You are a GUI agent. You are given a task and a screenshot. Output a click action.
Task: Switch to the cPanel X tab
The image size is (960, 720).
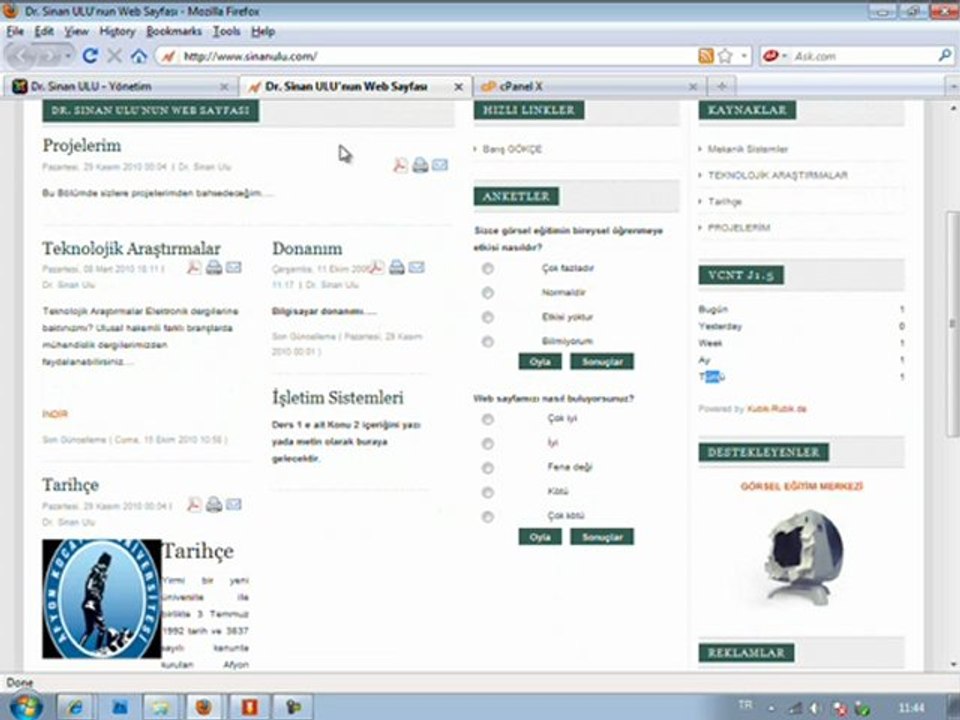588,86
